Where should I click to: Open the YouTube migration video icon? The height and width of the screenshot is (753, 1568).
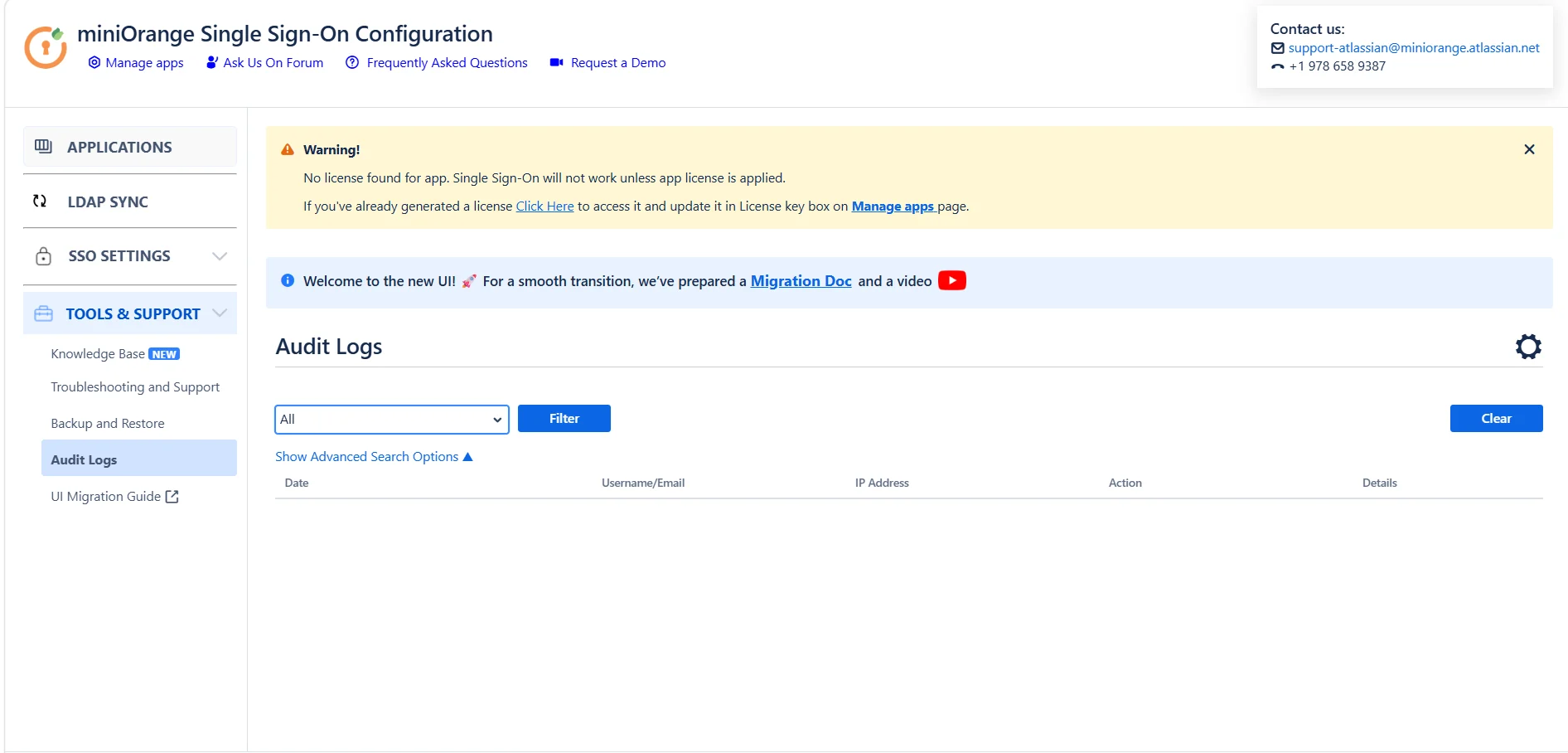pyautogui.click(x=952, y=280)
